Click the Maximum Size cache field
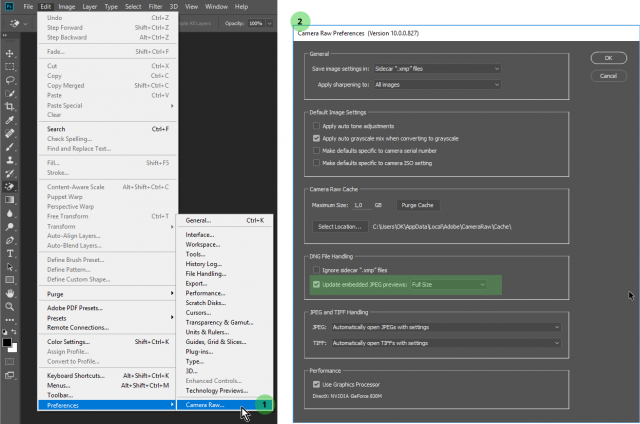 pos(362,205)
